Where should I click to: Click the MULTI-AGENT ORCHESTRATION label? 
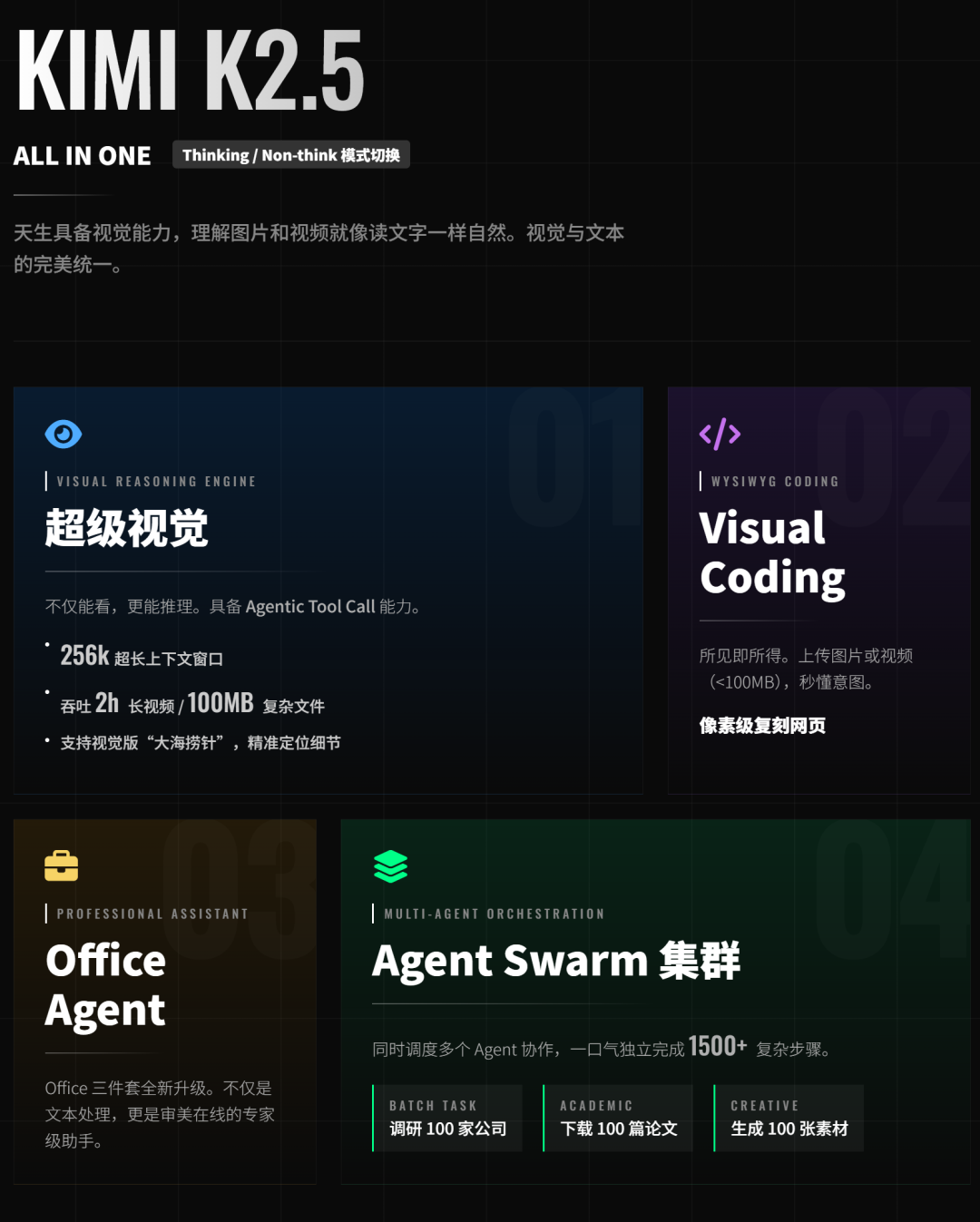click(495, 914)
